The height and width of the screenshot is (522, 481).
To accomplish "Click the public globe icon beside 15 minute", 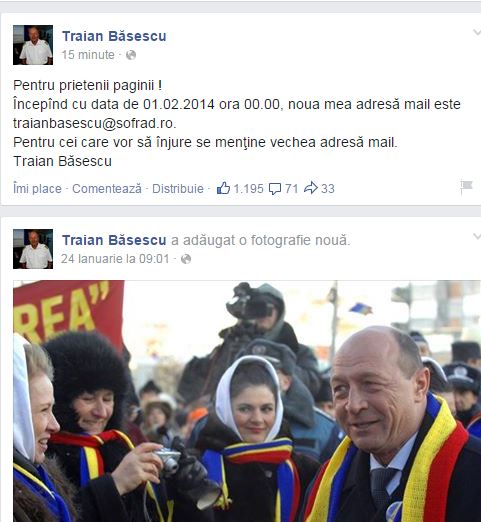I will [x=131, y=55].
